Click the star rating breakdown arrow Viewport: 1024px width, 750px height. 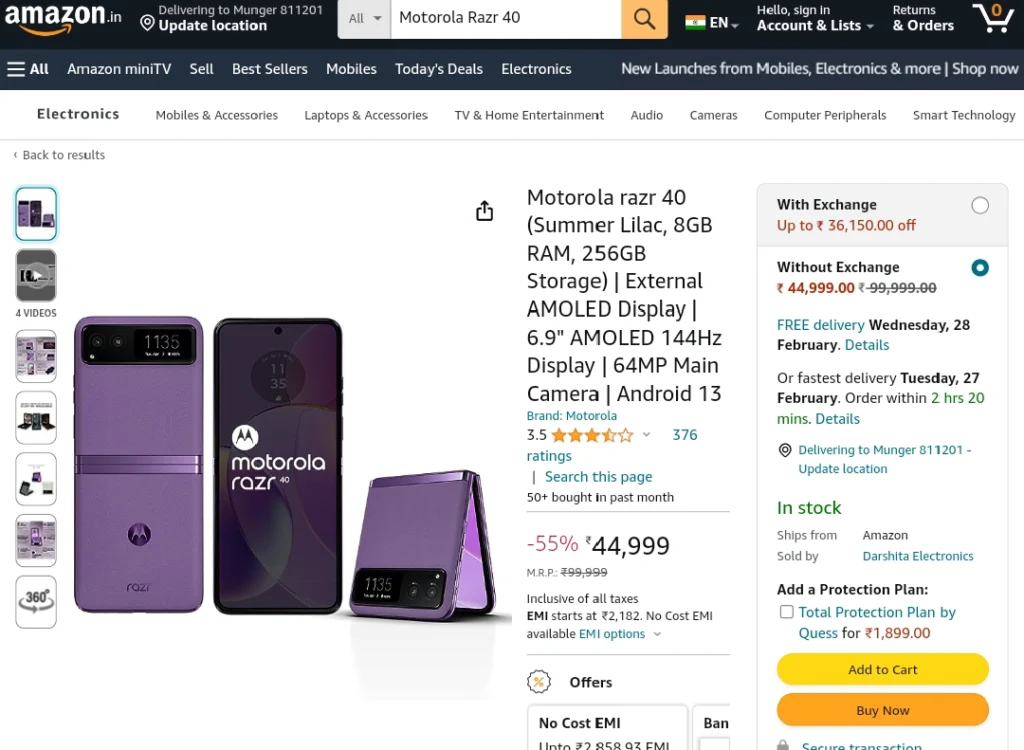[x=646, y=434]
